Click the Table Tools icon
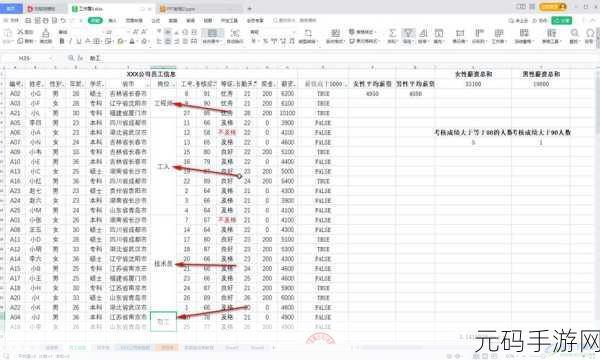This screenshot has width=600, height=360. point(551,33)
